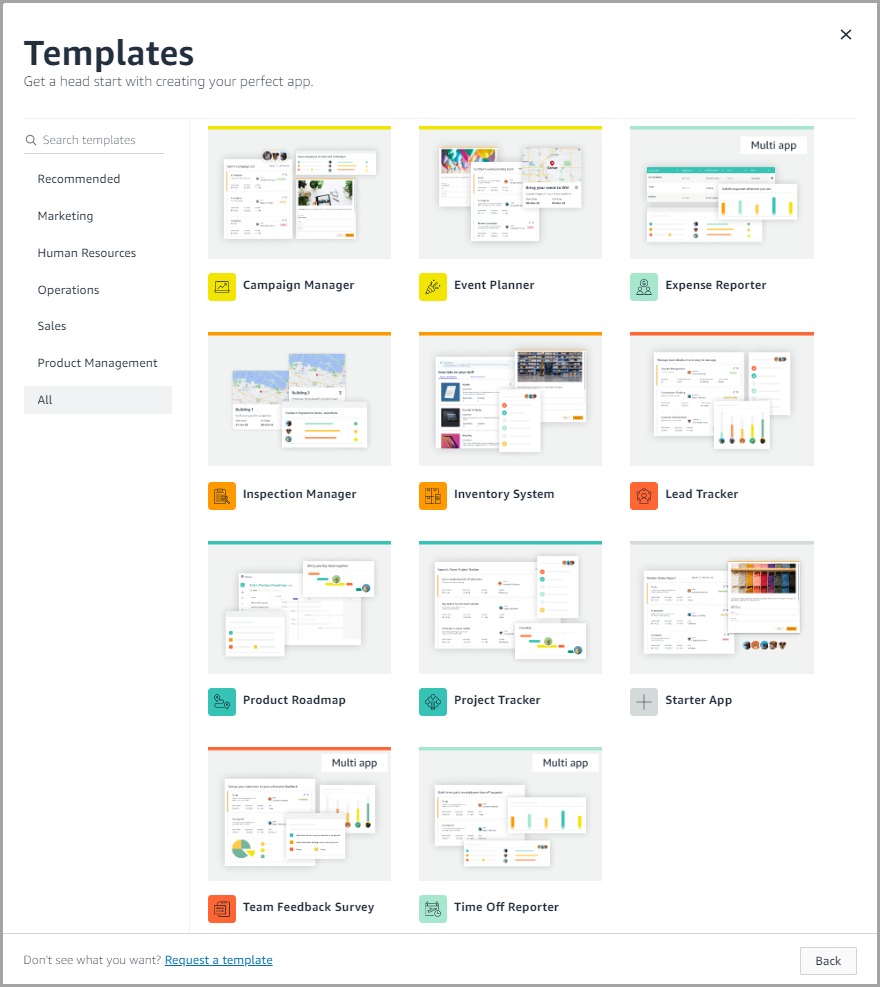This screenshot has height=987, width=880.
Task: Click the Search templates field
Action: (x=100, y=140)
